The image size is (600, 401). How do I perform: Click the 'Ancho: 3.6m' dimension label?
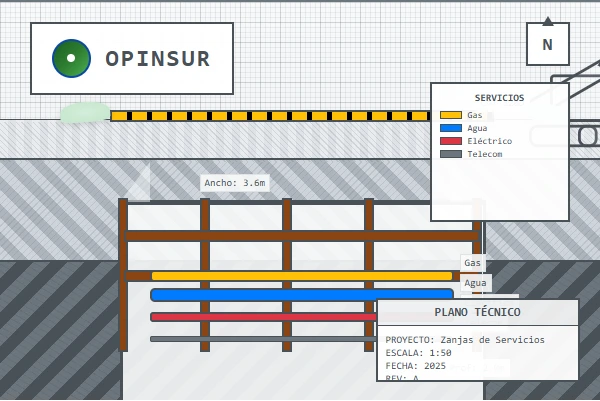pyautogui.click(x=235, y=183)
